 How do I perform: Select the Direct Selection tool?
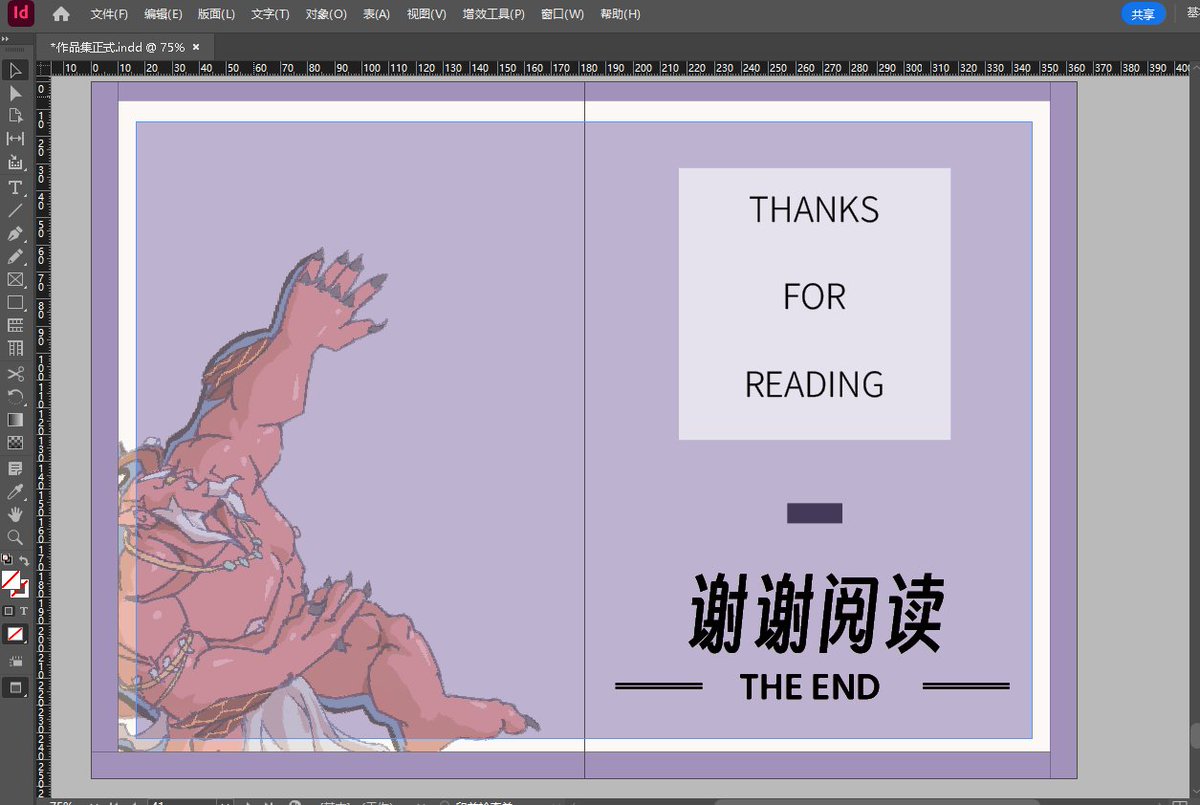pyautogui.click(x=15, y=93)
